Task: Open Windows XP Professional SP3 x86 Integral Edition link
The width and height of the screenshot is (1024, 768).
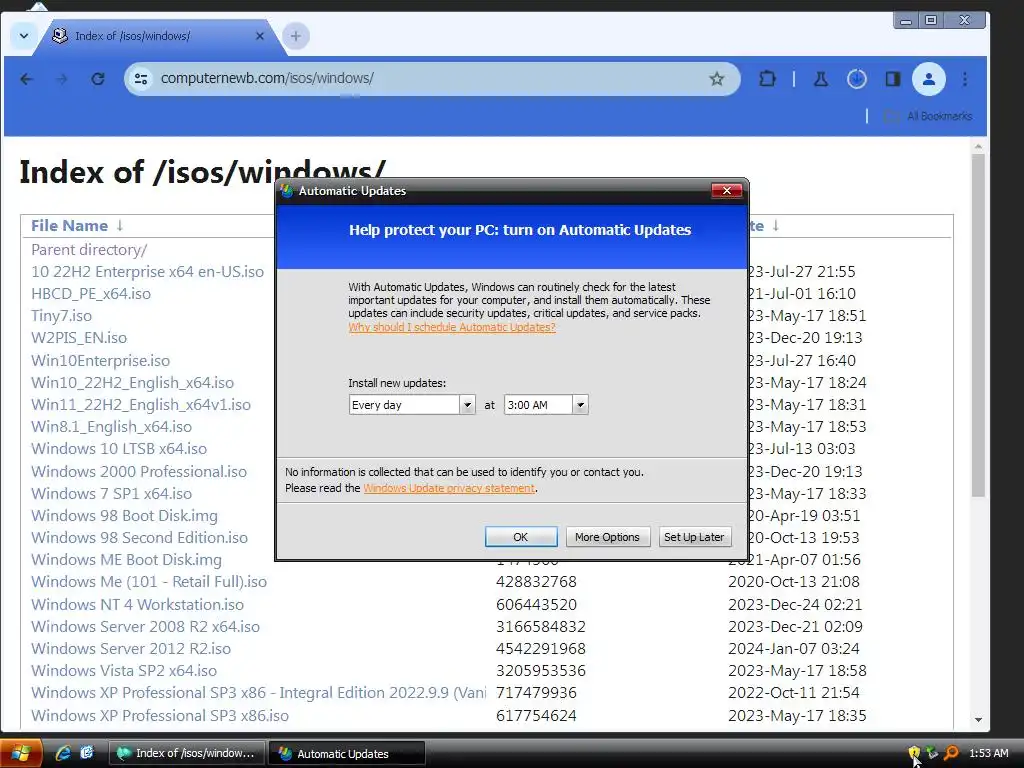Action: pos(259,693)
